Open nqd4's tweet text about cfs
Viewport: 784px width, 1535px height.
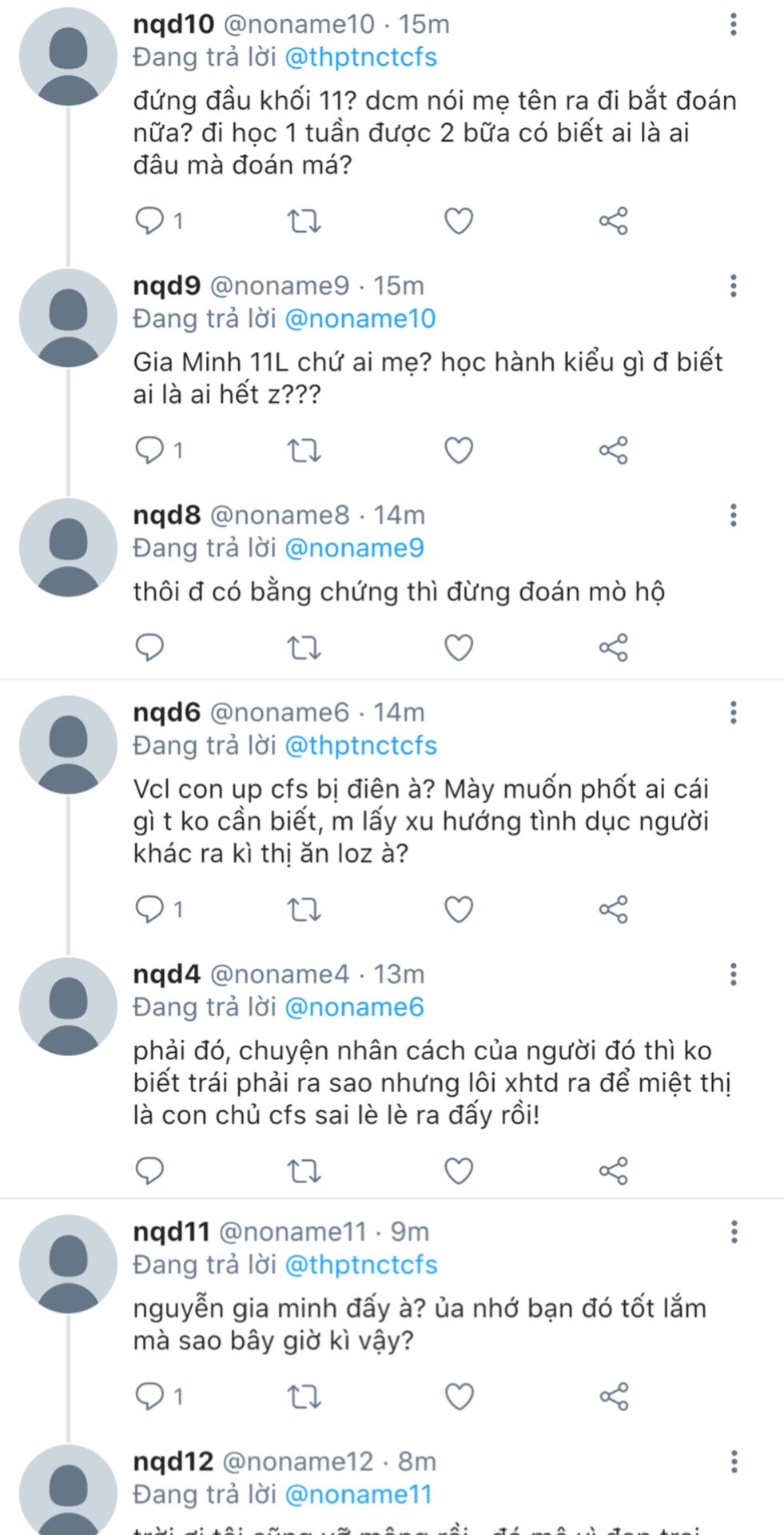click(x=432, y=1082)
